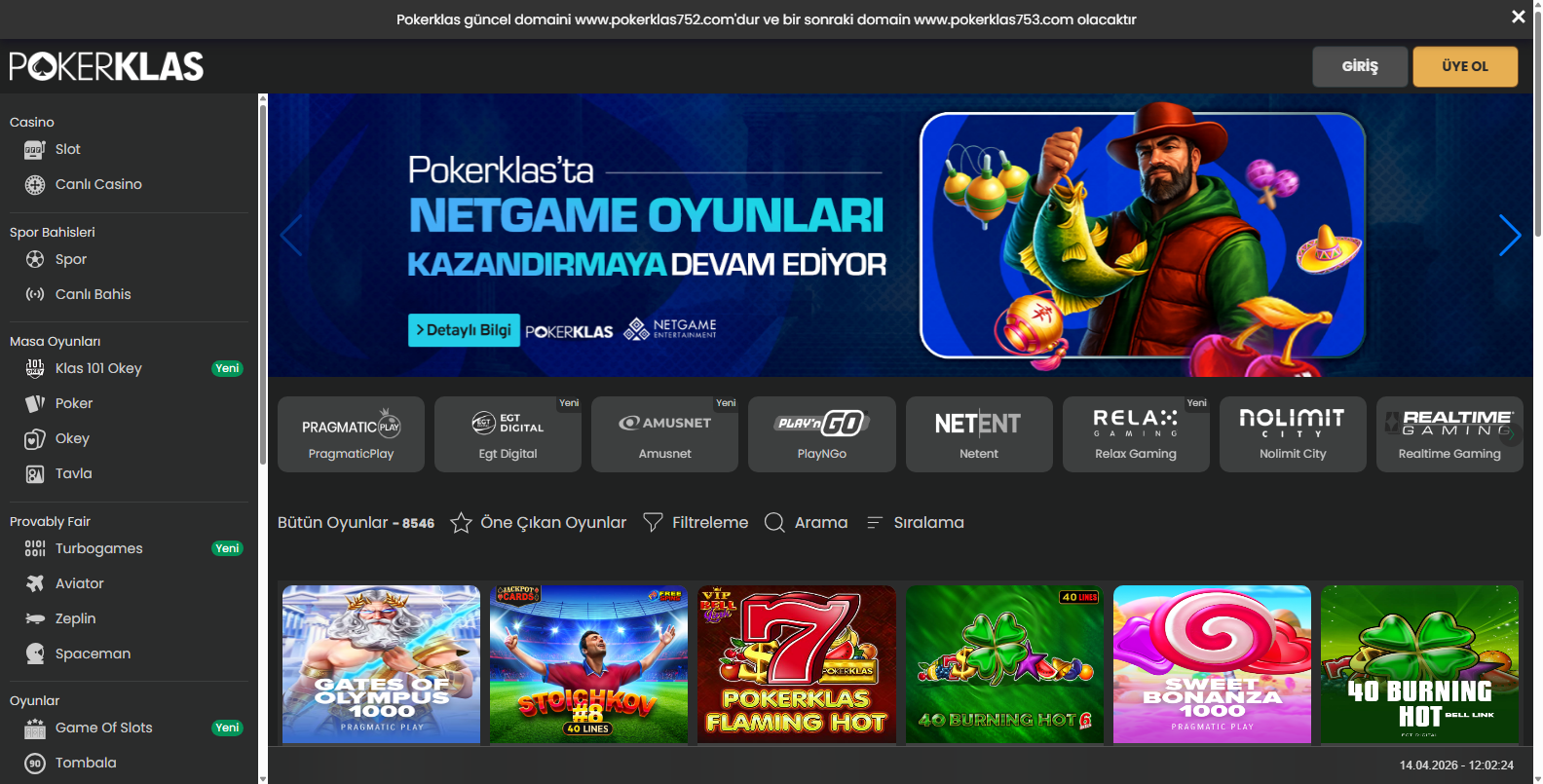The height and width of the screenshot is (784, 1543).
Task: Click the Spor soccer ball icon
Action: [x=35, y=259]
